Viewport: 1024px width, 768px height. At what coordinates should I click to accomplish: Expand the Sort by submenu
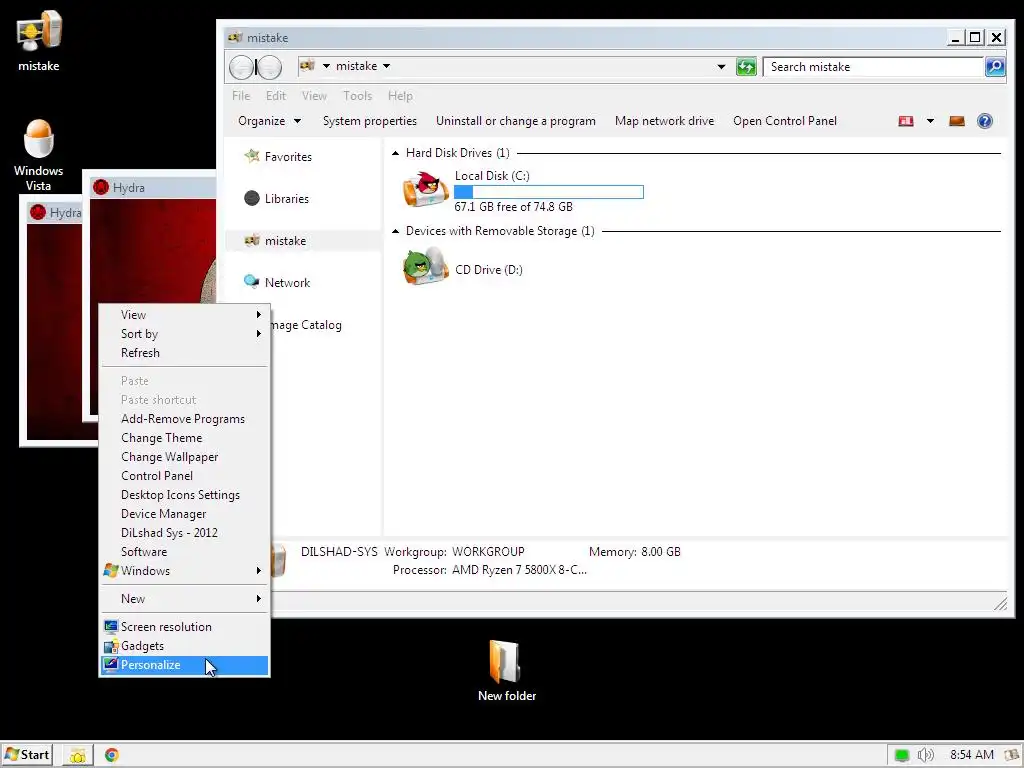184,334
